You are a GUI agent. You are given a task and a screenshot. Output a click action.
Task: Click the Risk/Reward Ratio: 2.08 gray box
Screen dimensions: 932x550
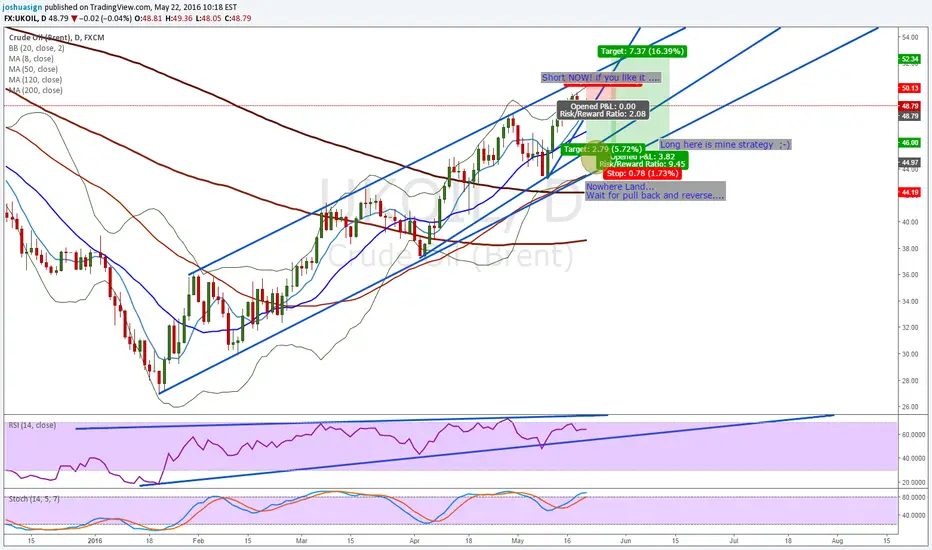coord(603,110)
